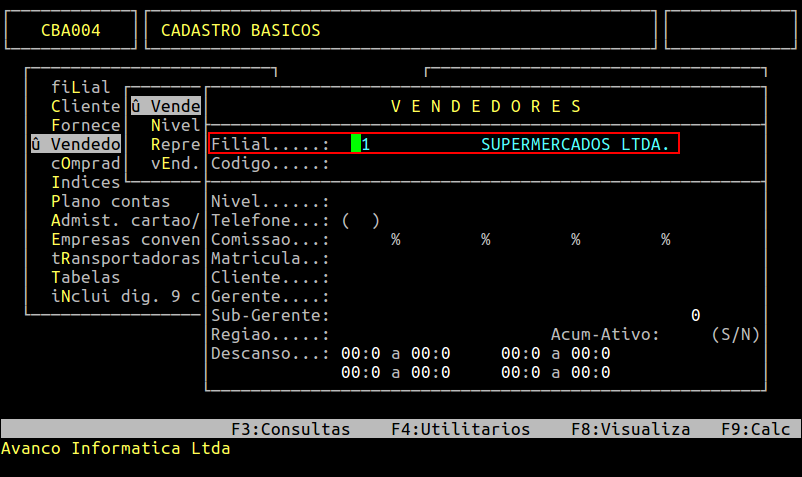The width and height of the screenshot is (802, 477).
Task: Click the first Descanso start time 00:0
Action: [x=361, y=353]
